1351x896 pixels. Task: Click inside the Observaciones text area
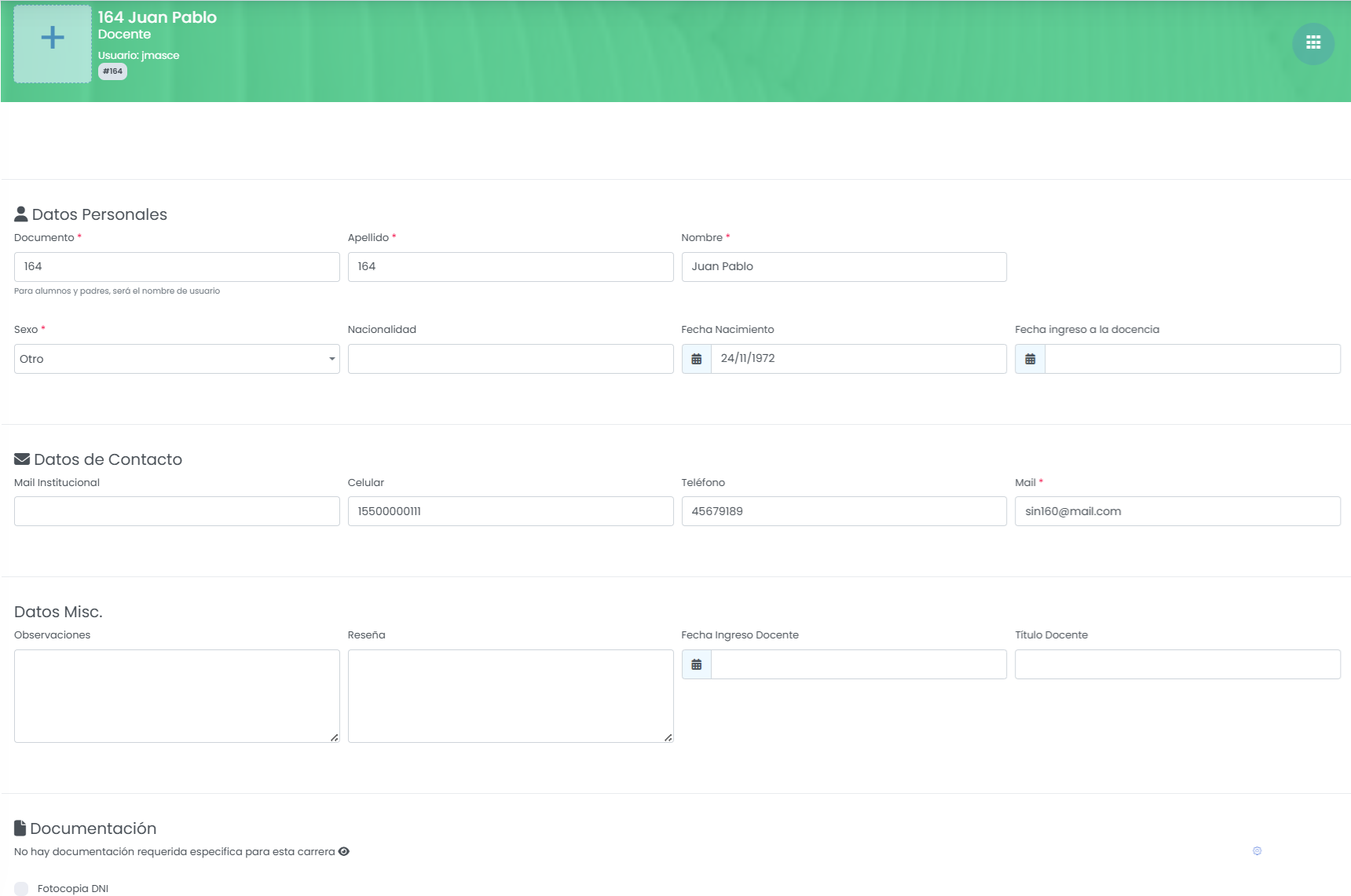(x=177, y=696)
